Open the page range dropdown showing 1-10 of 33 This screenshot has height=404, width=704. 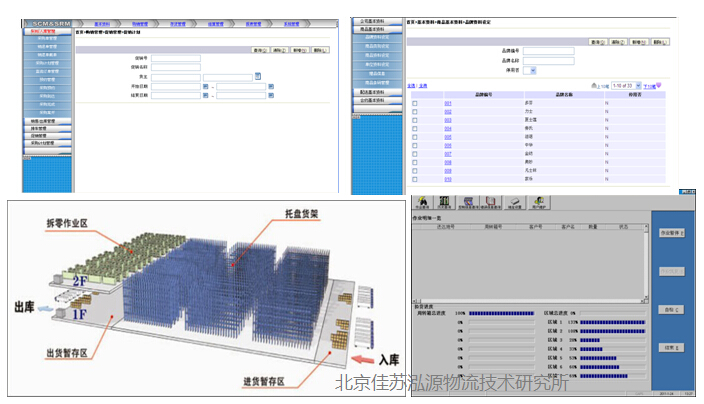625,87
